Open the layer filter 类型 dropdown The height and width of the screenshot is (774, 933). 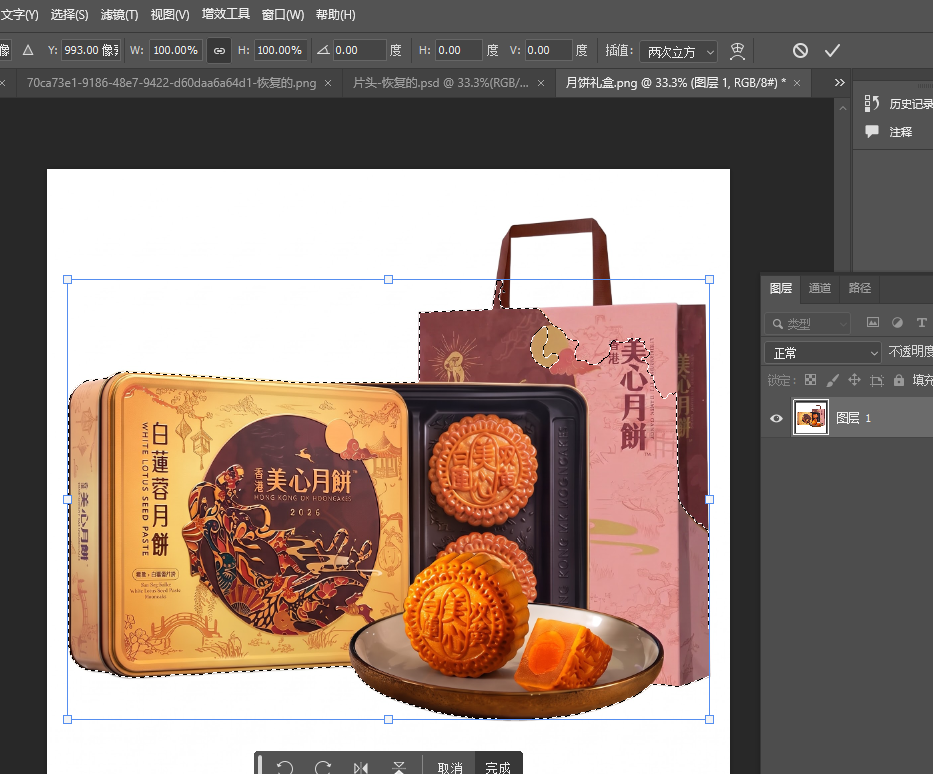807,324
